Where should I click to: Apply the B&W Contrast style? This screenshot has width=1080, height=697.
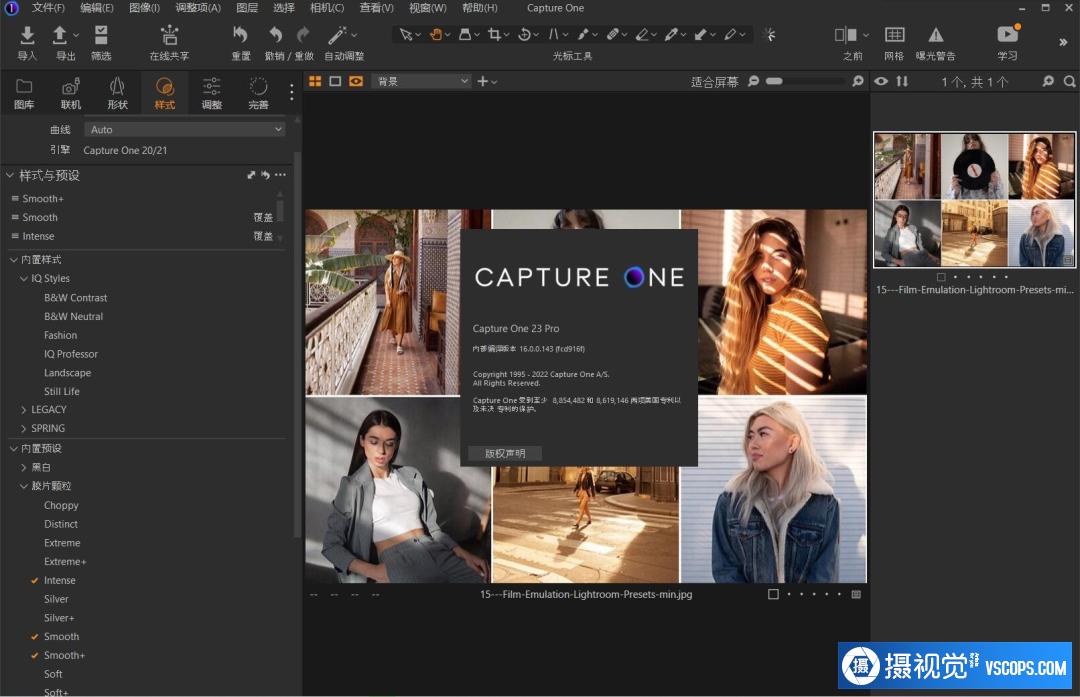tap(75, 298)
